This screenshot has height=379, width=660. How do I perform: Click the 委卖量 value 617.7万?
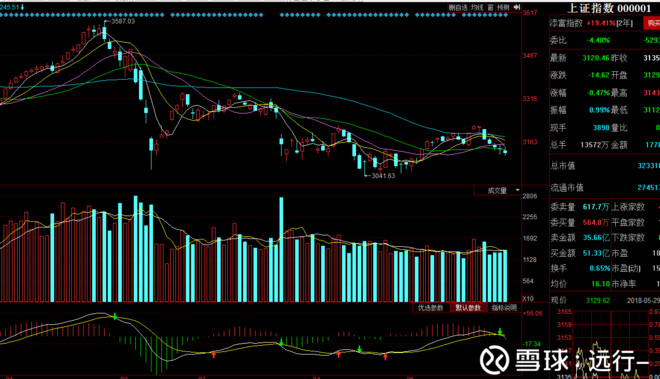(x=596, y=207)
